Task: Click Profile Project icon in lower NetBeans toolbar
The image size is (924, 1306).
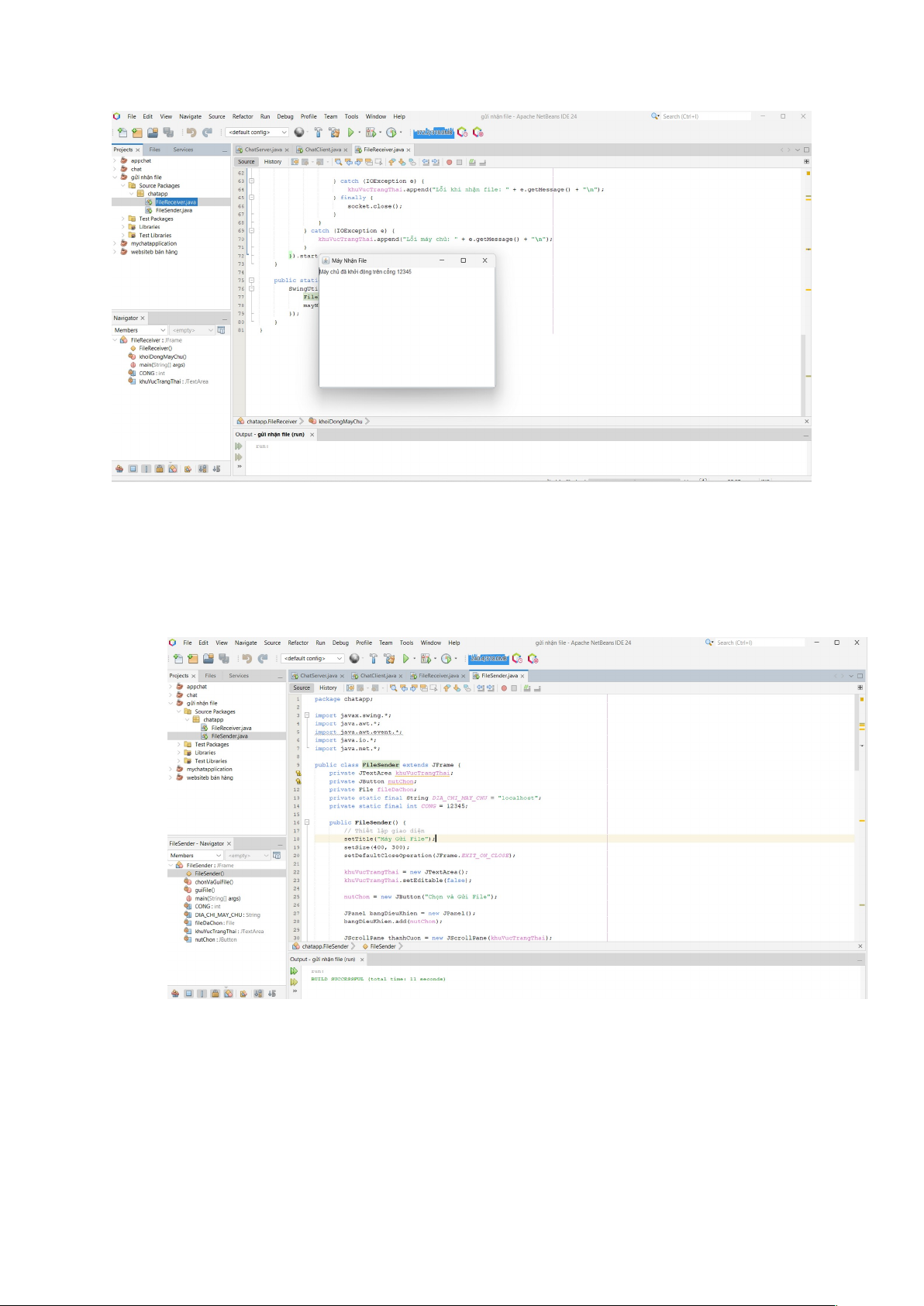Action: tap(446, 659)
